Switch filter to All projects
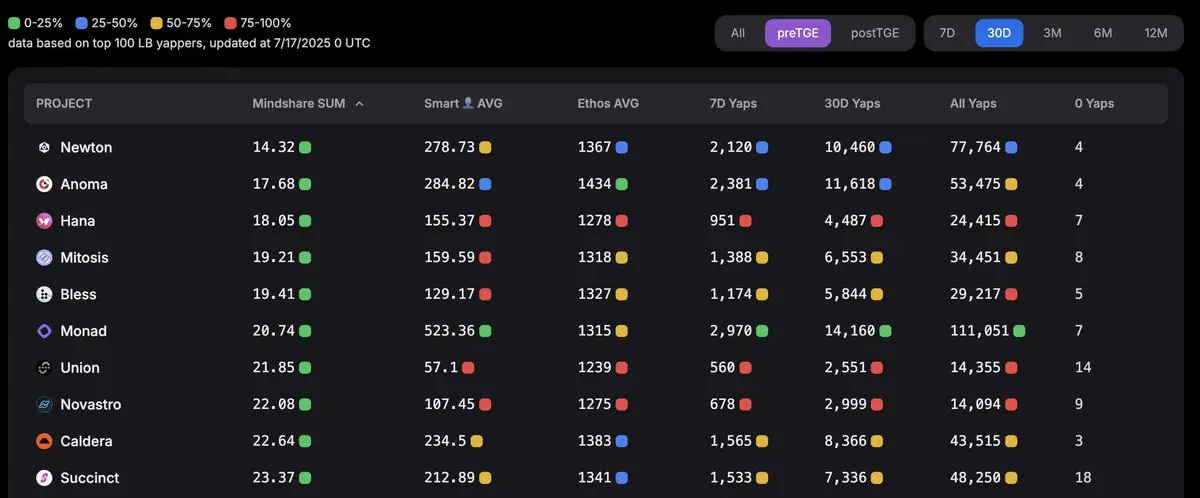This screenshot has width=1200, height=498. (x=738, y=33)
